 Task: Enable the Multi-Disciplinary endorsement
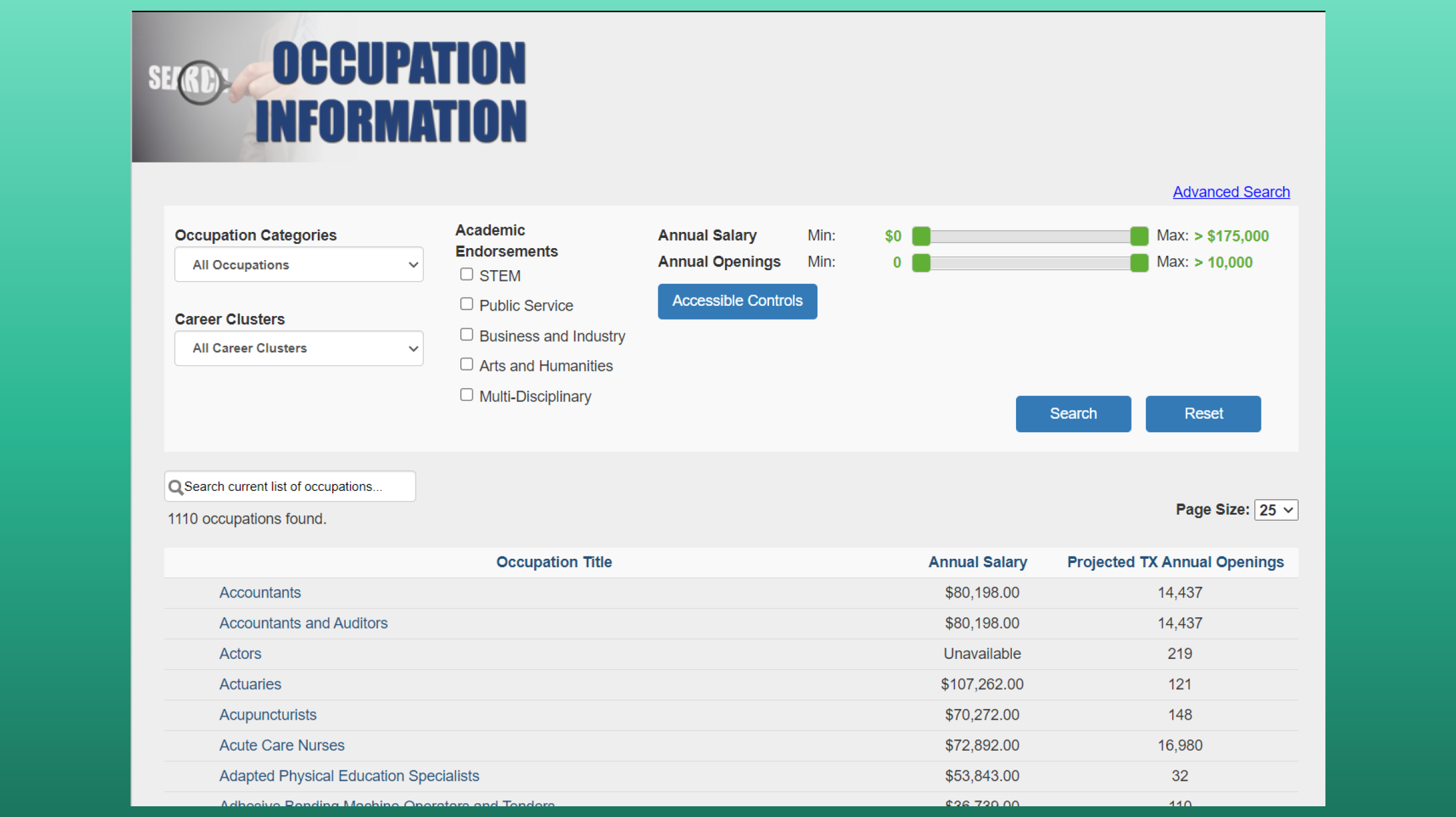(x=466, y=395)
